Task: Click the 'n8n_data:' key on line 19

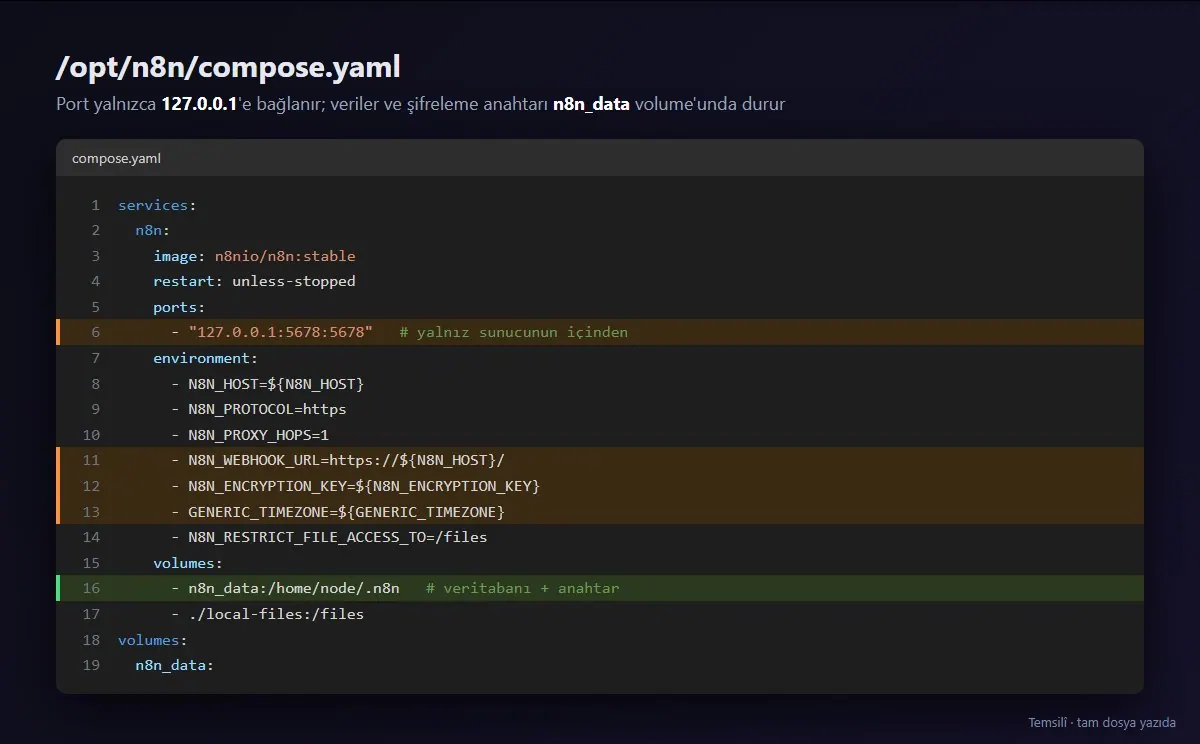Action: 175,665
